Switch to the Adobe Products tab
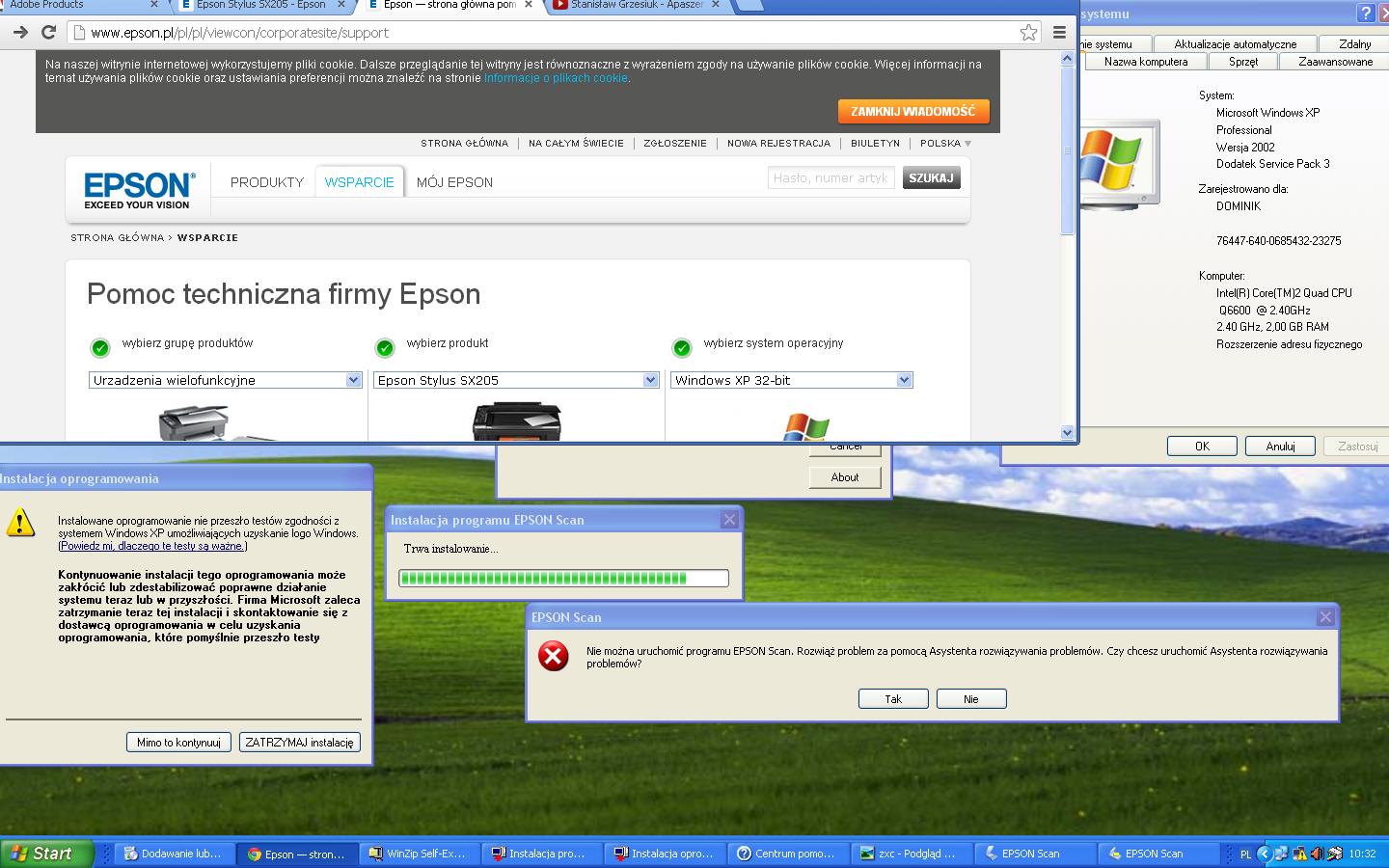Image resolution: width=1389 pixels, height=868 pixels. click(x=75, y=5)
